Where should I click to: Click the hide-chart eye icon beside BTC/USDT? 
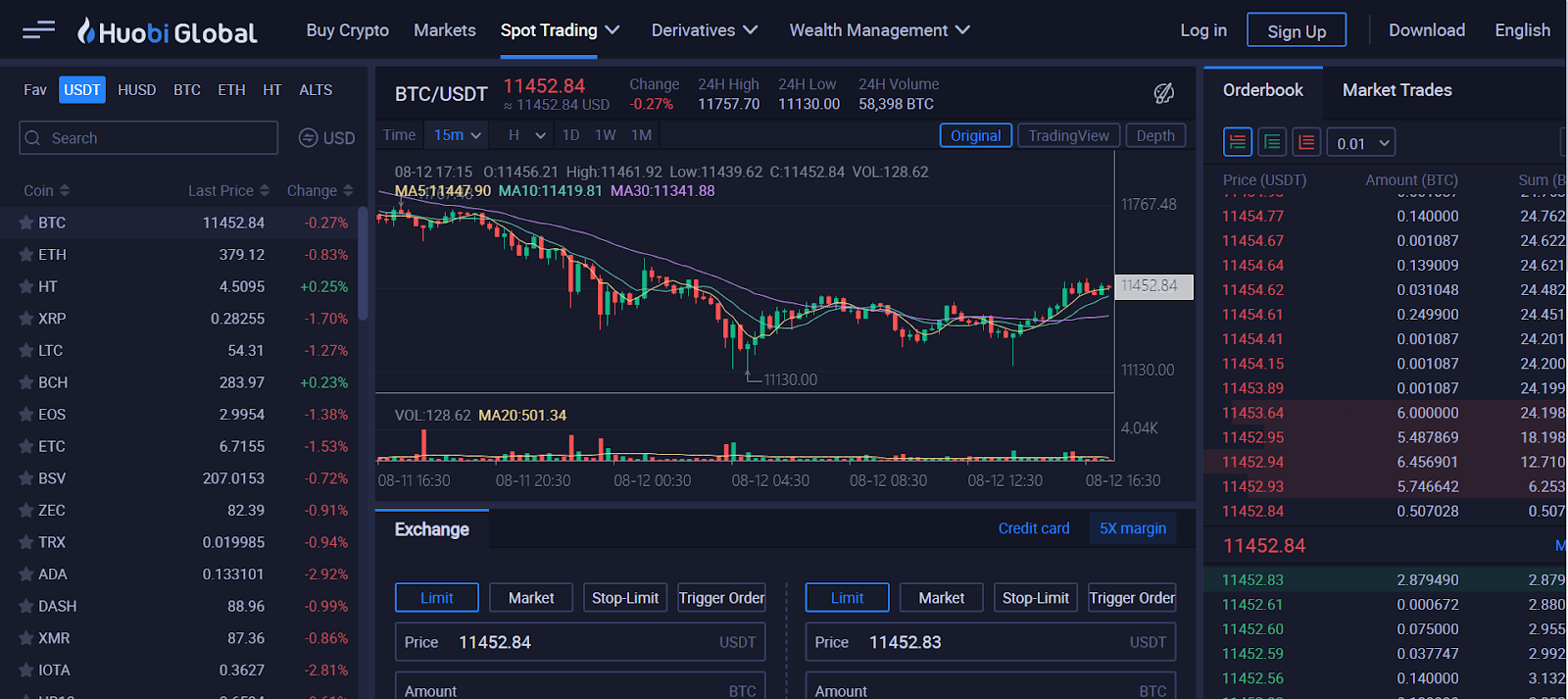coord(1163,93)
